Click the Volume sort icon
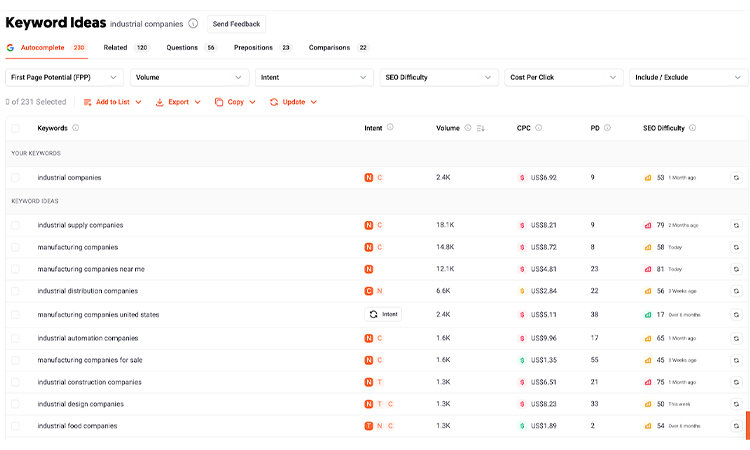 click(x=481, y=128)
